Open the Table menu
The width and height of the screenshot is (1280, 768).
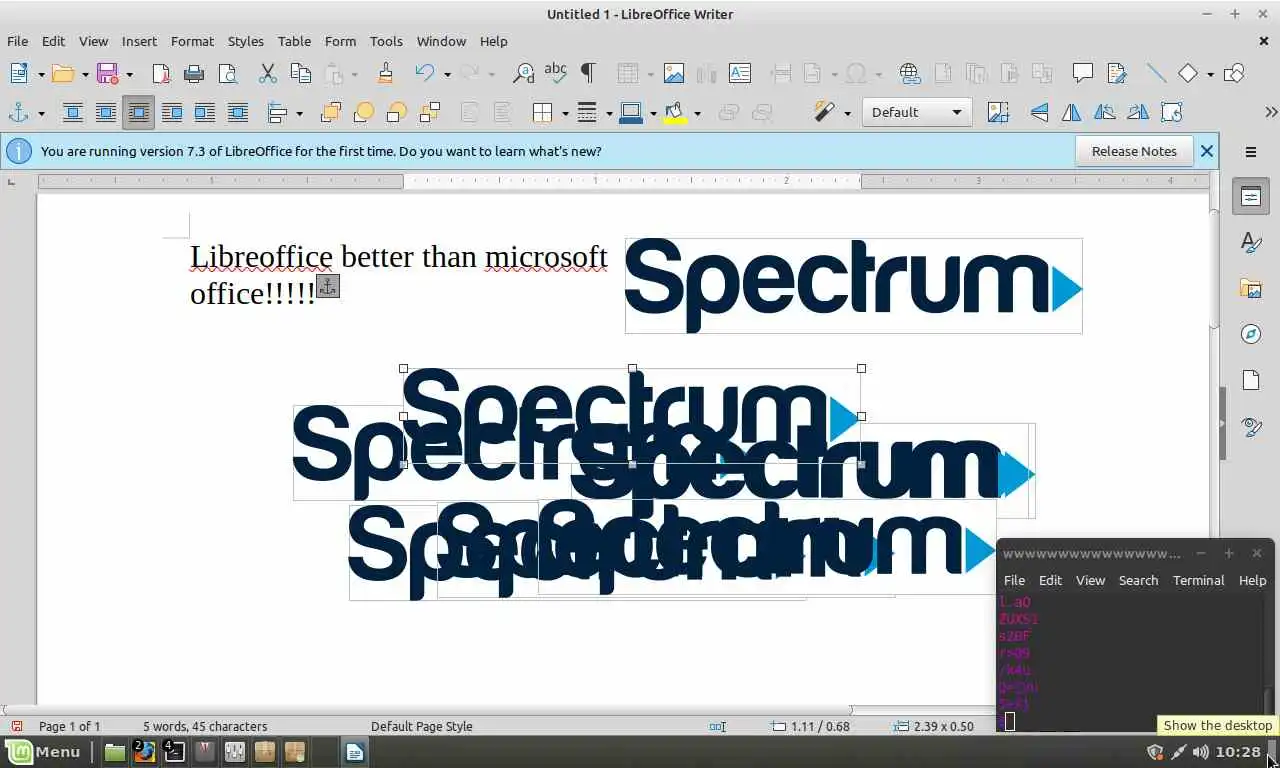(294, 41)
